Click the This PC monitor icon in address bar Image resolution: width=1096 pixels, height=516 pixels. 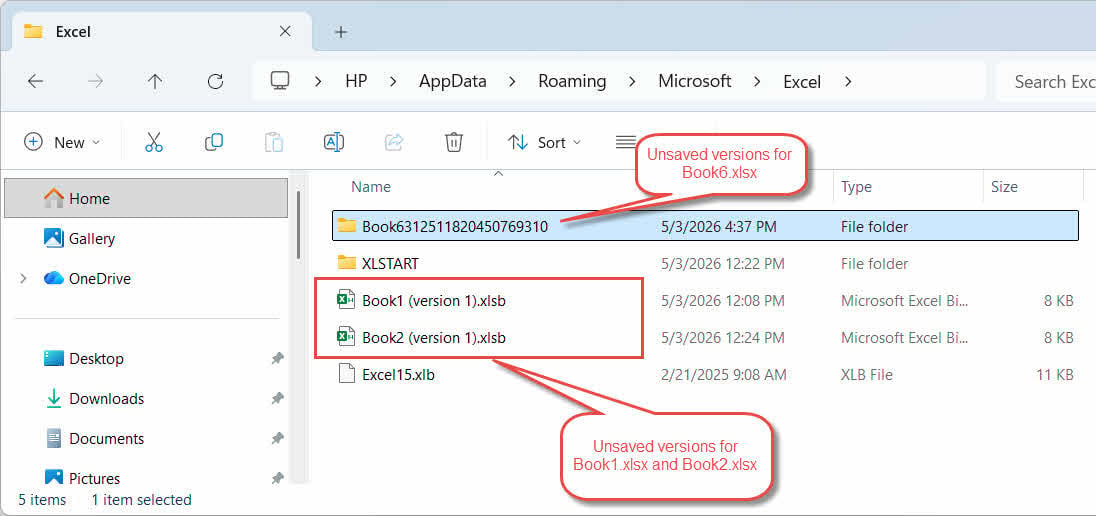[280, 81]
